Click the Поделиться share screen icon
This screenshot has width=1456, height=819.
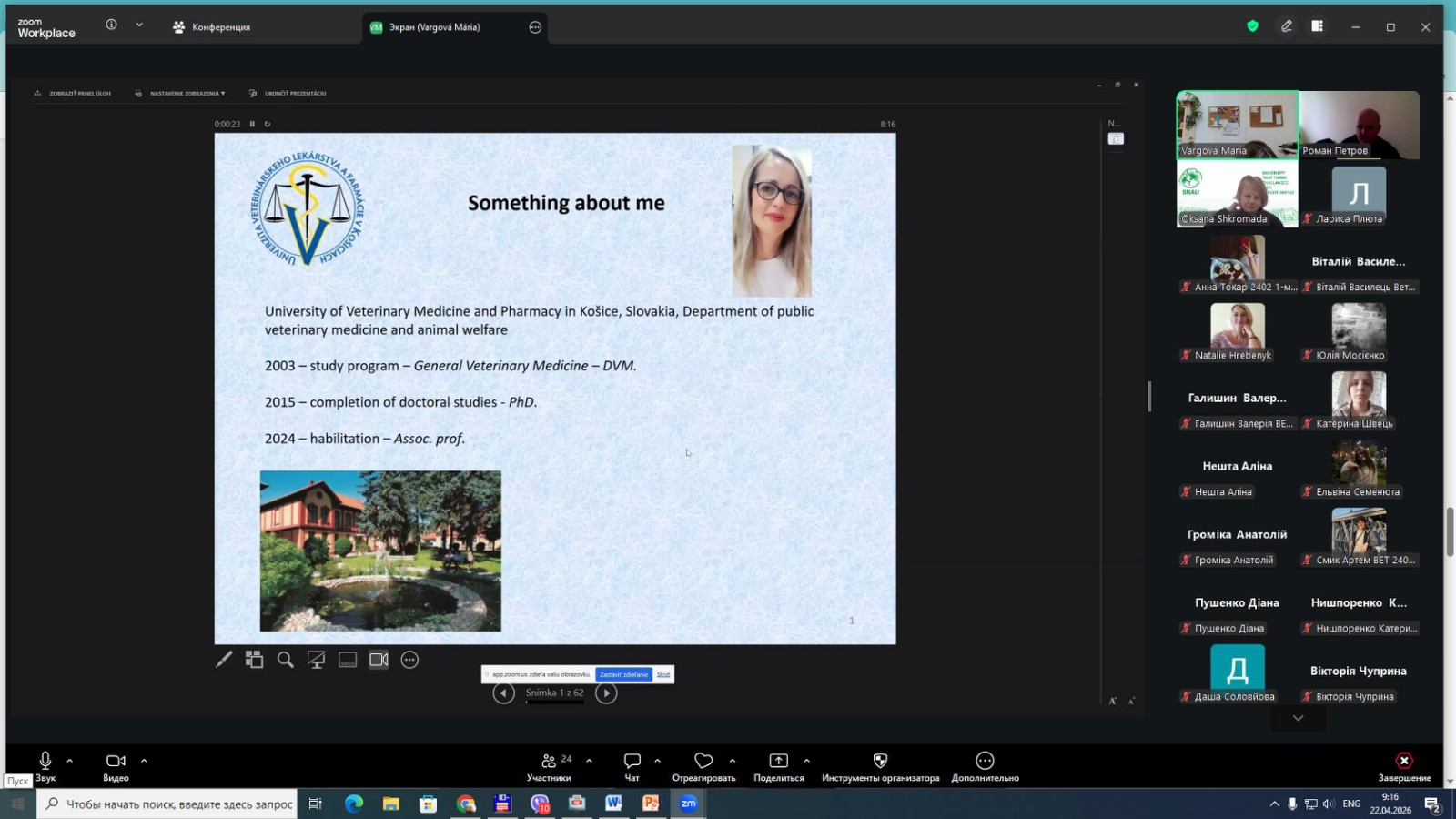[779, 765]
